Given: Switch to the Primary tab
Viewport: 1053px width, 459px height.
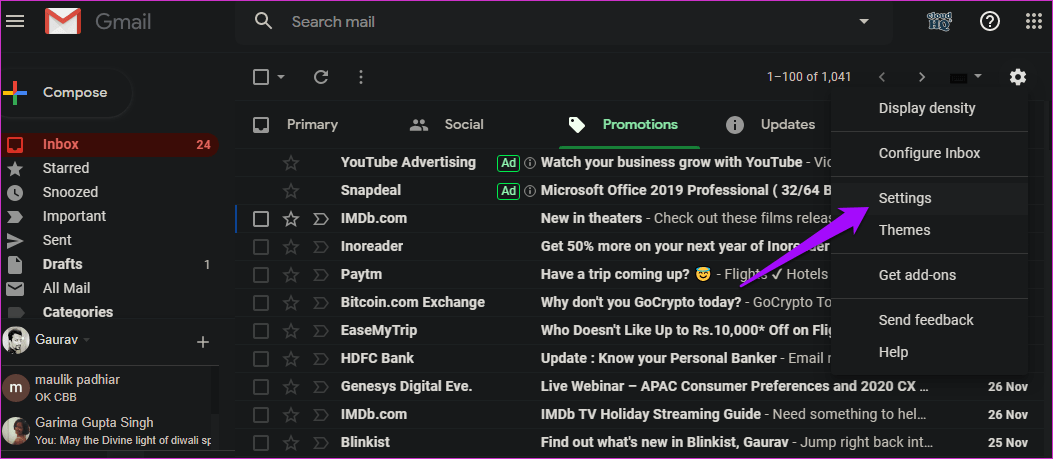Looking at the screenshot, I should [x=295, y=124].
